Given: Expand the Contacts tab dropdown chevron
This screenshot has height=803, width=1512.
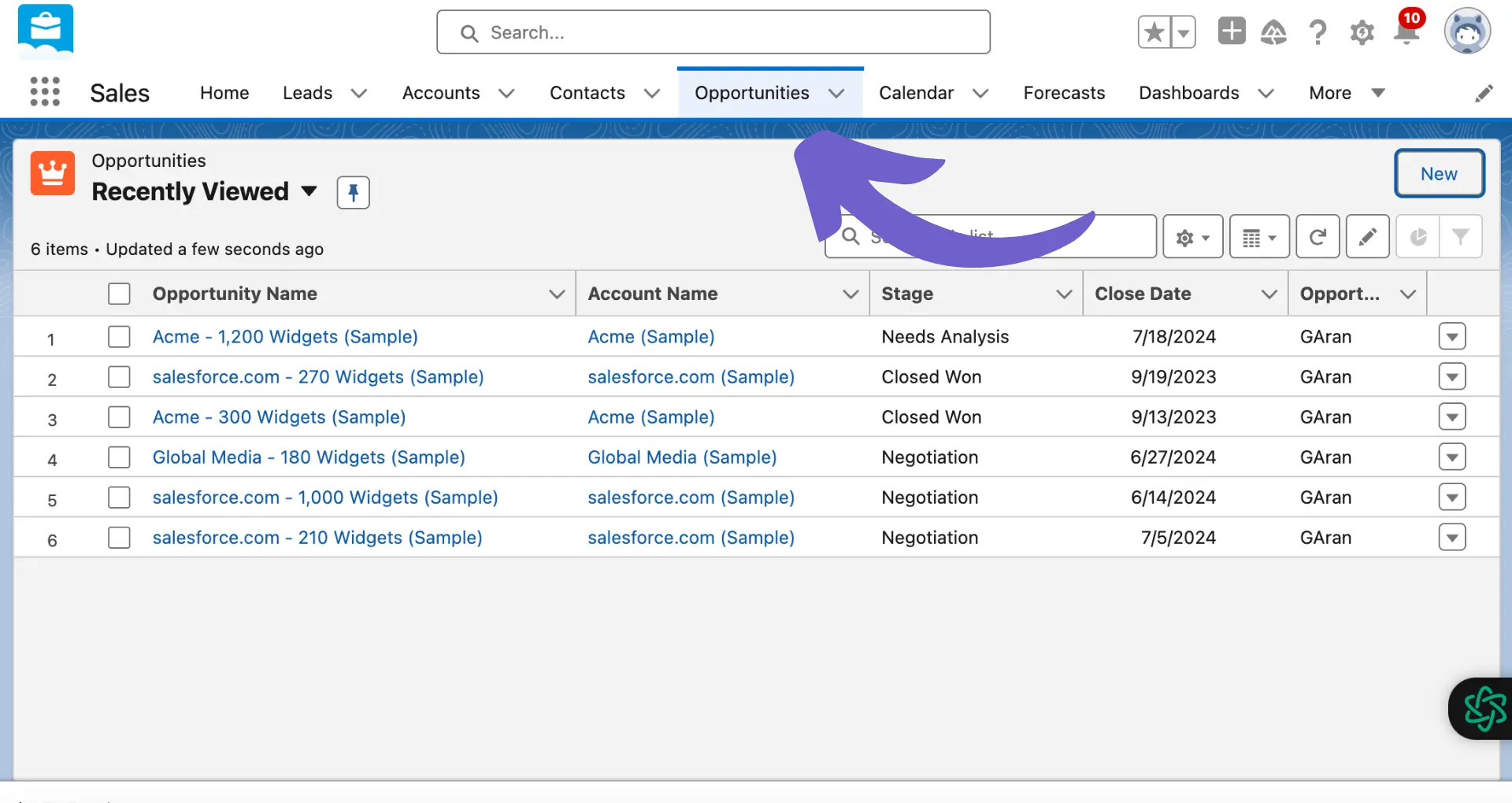Looking at the screenshot, I should (651, 94).
